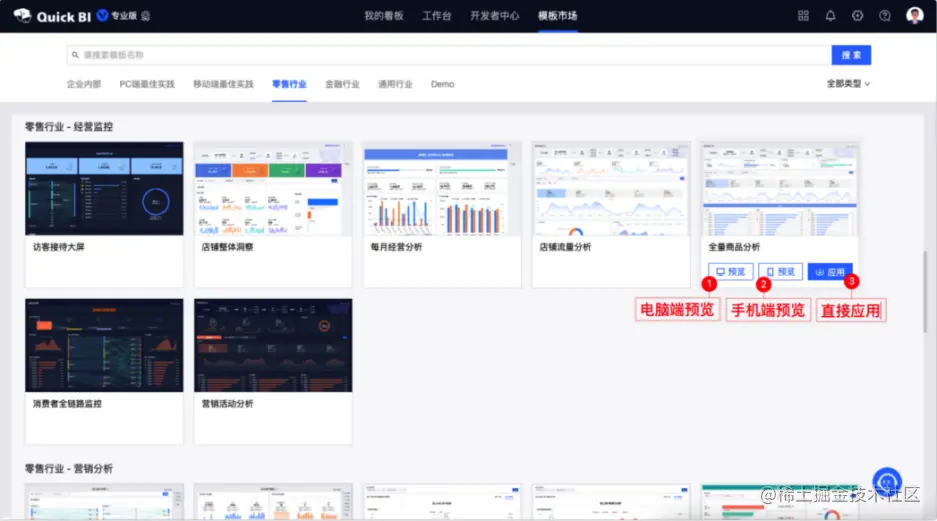The height and width of the screenshot is (521, 937).
Task: Click the icon next to 专业版 label
Action: 146,16
